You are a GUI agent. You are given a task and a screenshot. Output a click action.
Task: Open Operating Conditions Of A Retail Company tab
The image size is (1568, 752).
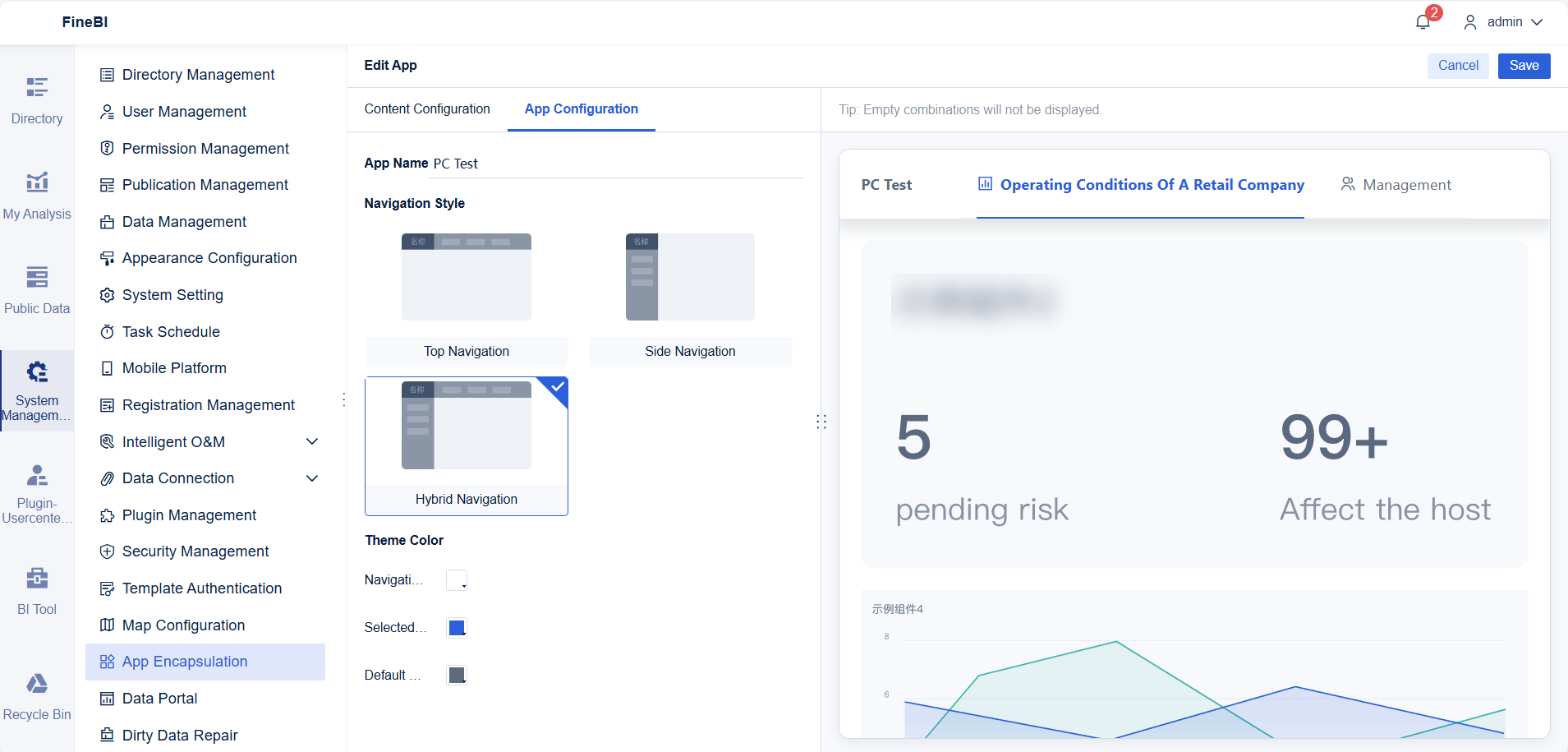coord(1140,185)
